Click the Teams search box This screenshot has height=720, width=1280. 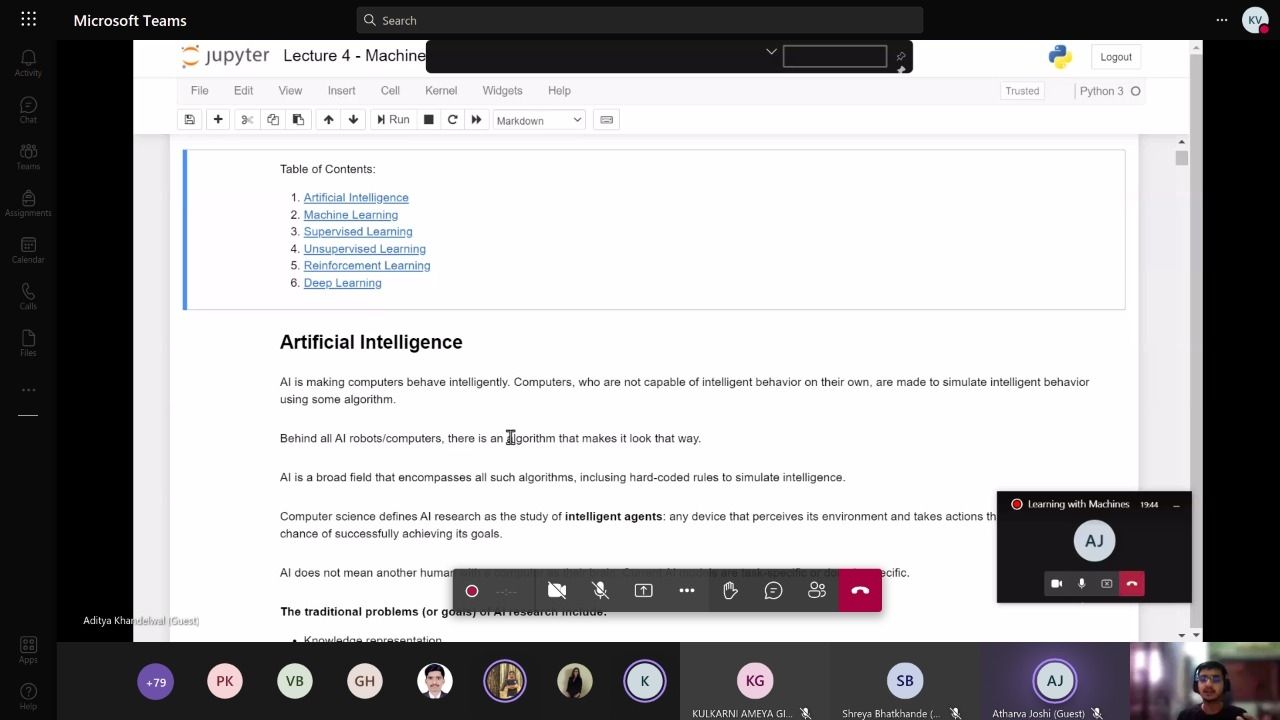640,20
